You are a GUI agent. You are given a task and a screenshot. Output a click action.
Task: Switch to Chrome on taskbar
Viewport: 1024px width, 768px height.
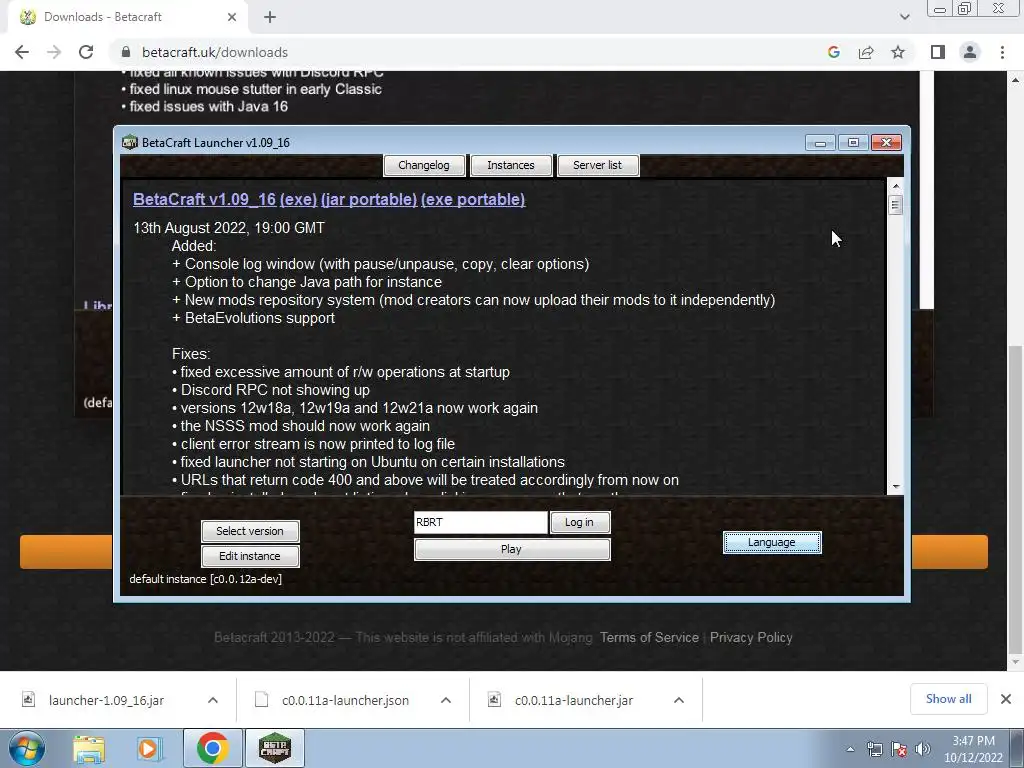point(212,748)
